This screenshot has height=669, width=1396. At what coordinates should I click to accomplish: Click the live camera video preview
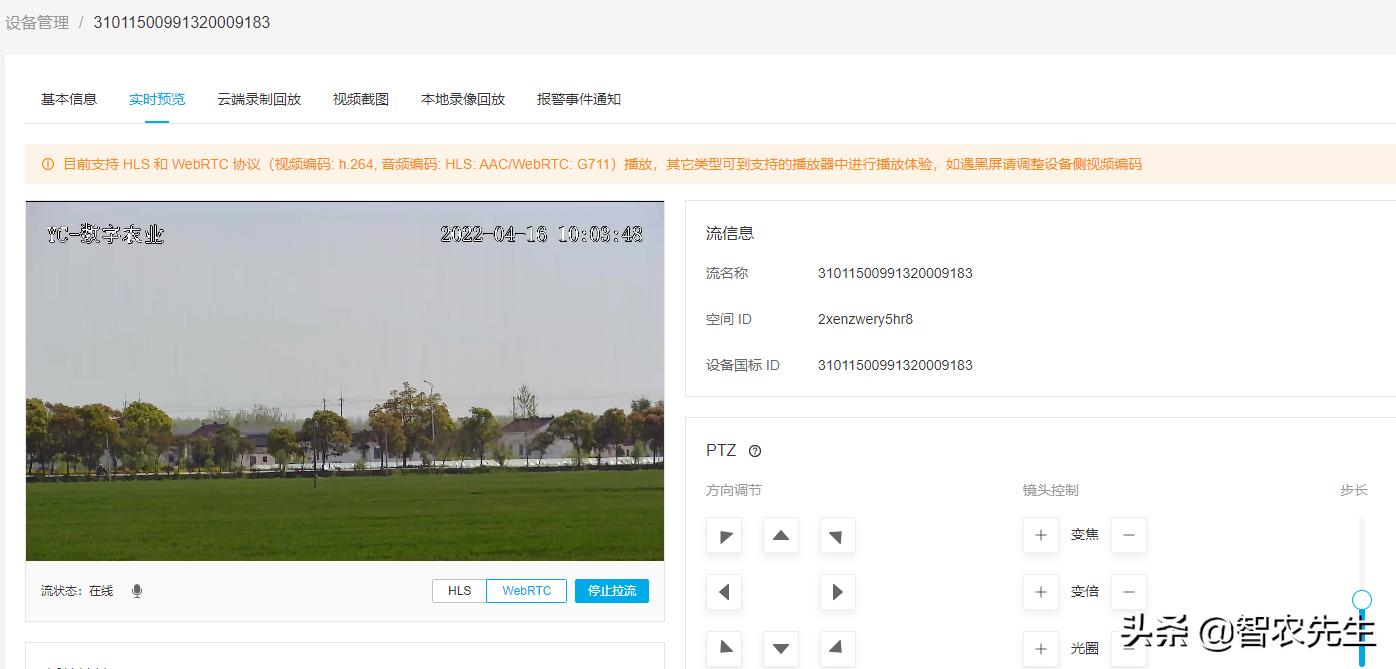344,380
